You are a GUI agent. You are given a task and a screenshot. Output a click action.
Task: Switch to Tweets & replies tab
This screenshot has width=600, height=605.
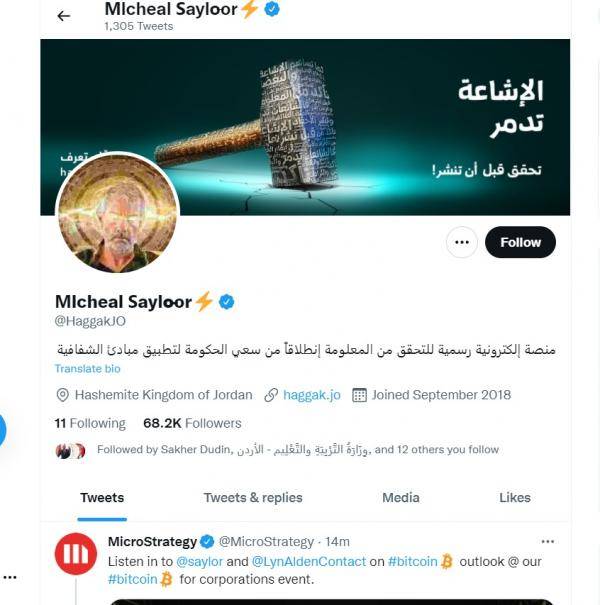point(253,498)
